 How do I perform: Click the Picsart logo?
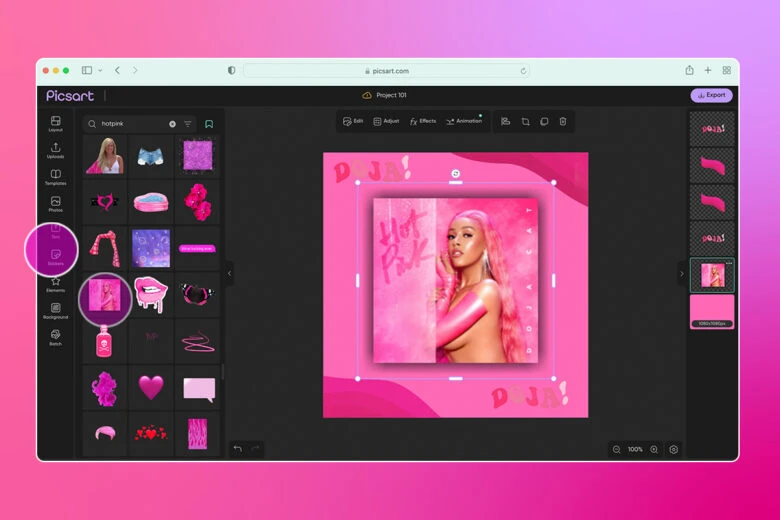point(70,96)
